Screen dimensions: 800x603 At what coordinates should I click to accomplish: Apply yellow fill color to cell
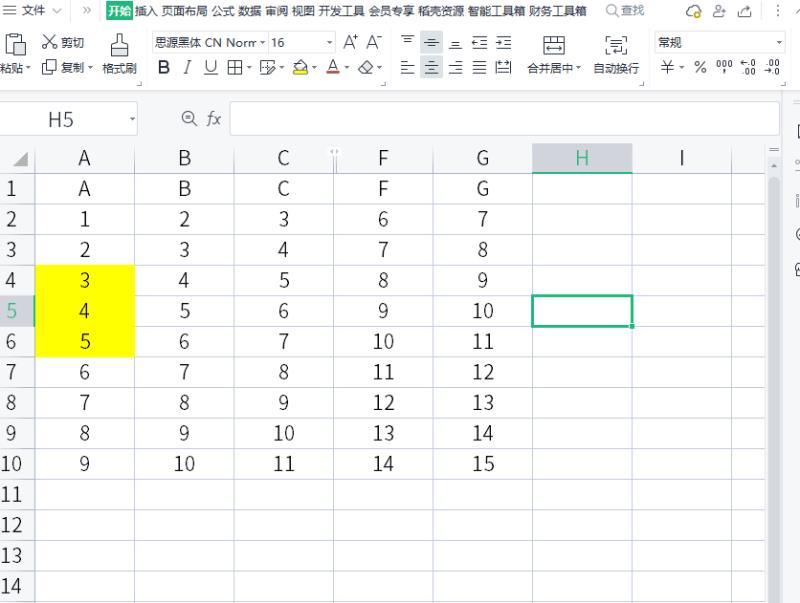click(x=301, y=67)
